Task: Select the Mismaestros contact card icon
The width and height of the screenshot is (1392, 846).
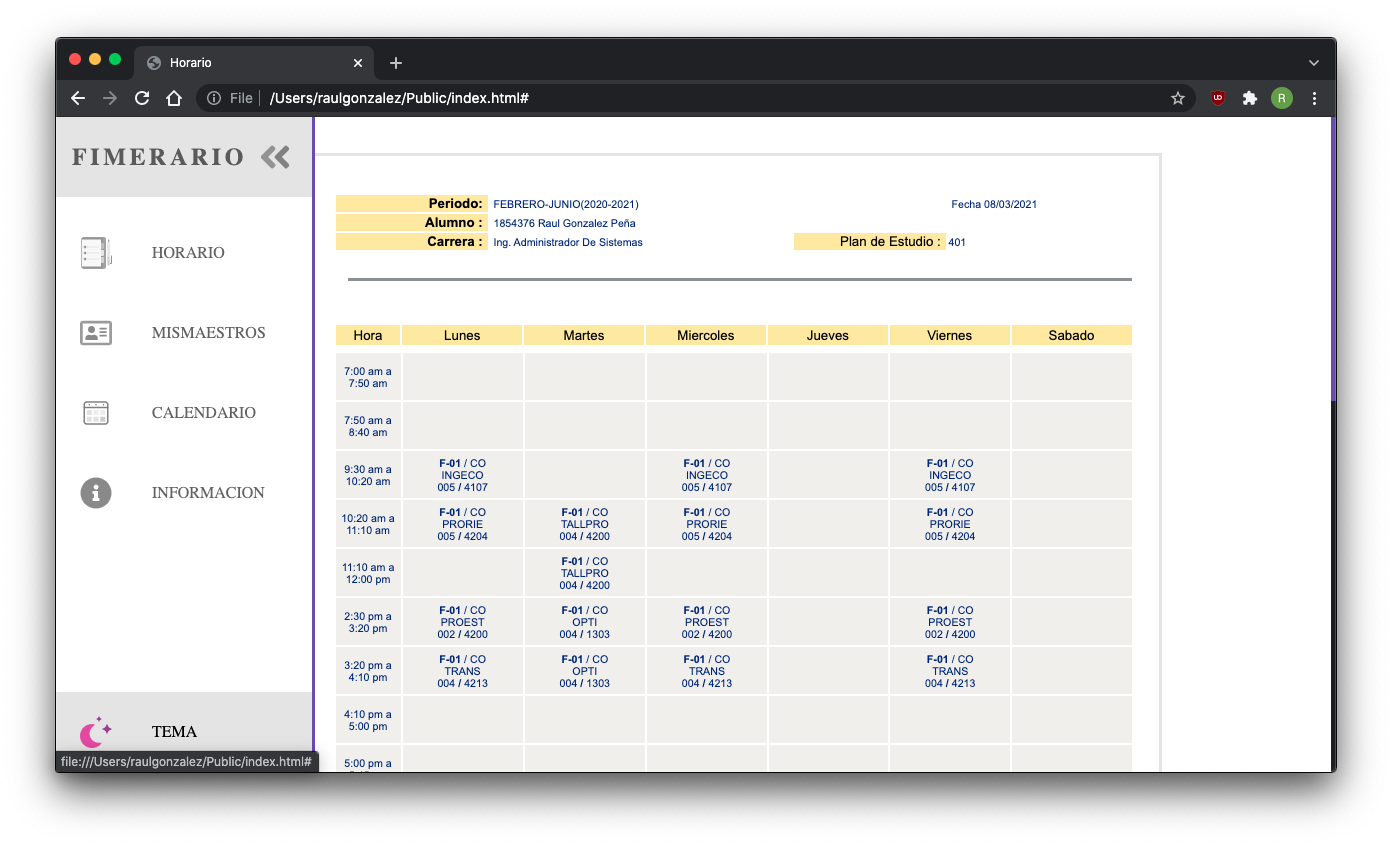Action: (x=95, y=332)
